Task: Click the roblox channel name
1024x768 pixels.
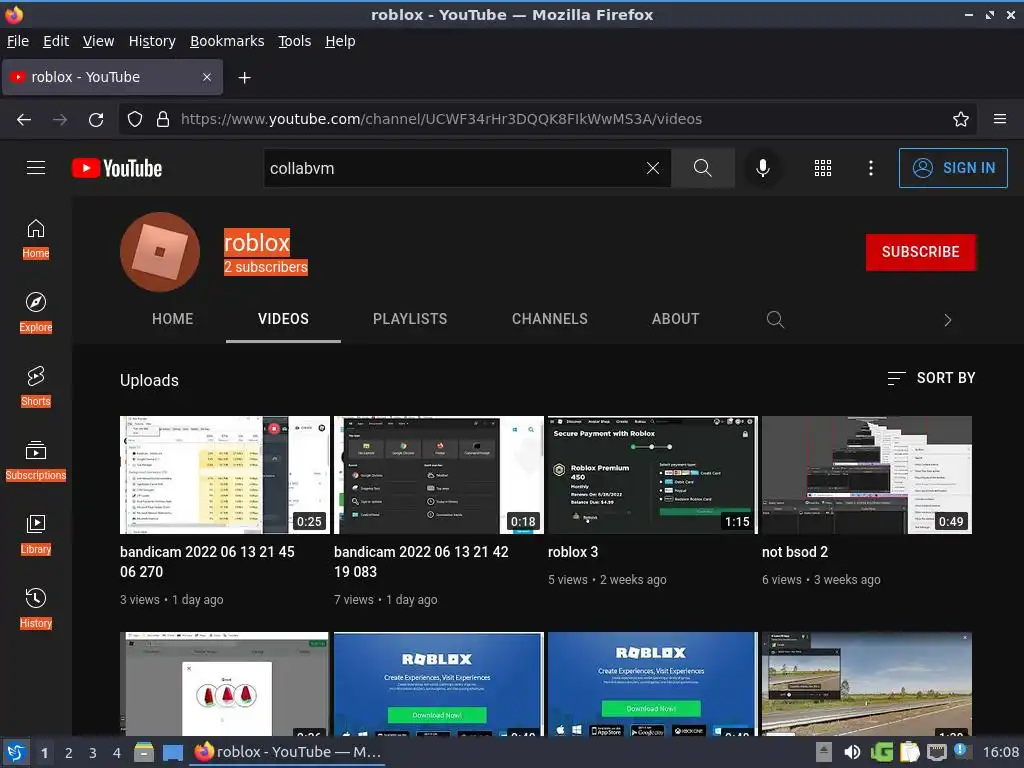Action: [x=257, y=243]
